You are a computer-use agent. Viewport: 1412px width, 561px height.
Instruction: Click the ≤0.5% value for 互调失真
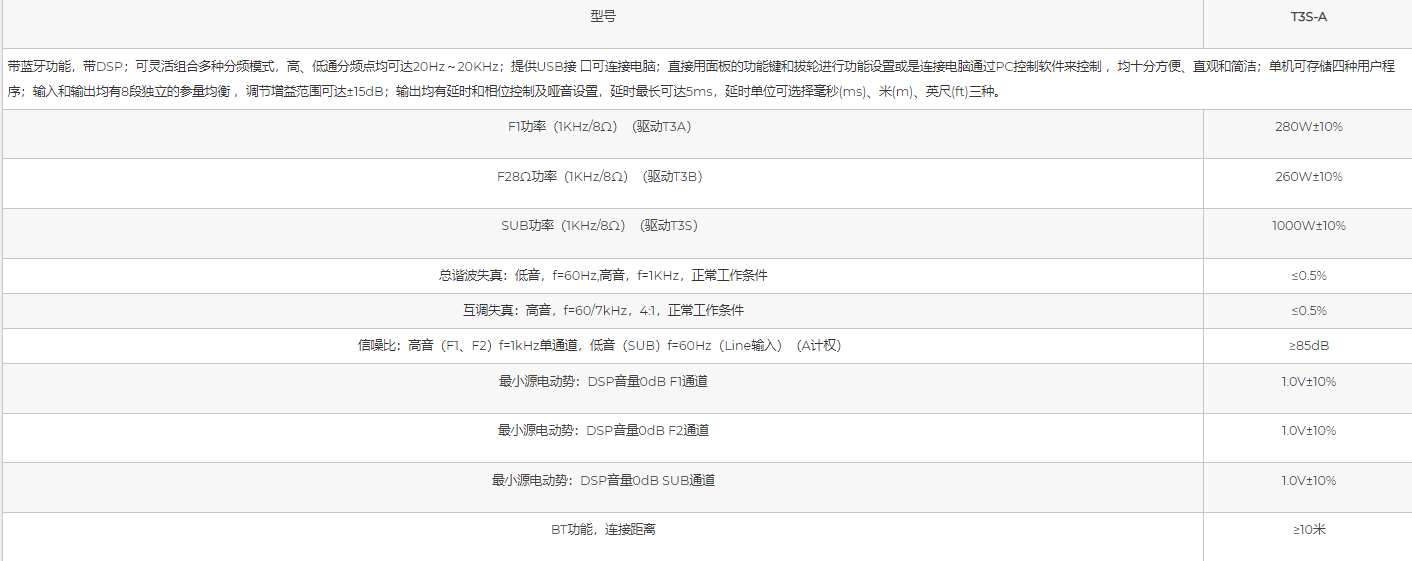click(1308, 310)
